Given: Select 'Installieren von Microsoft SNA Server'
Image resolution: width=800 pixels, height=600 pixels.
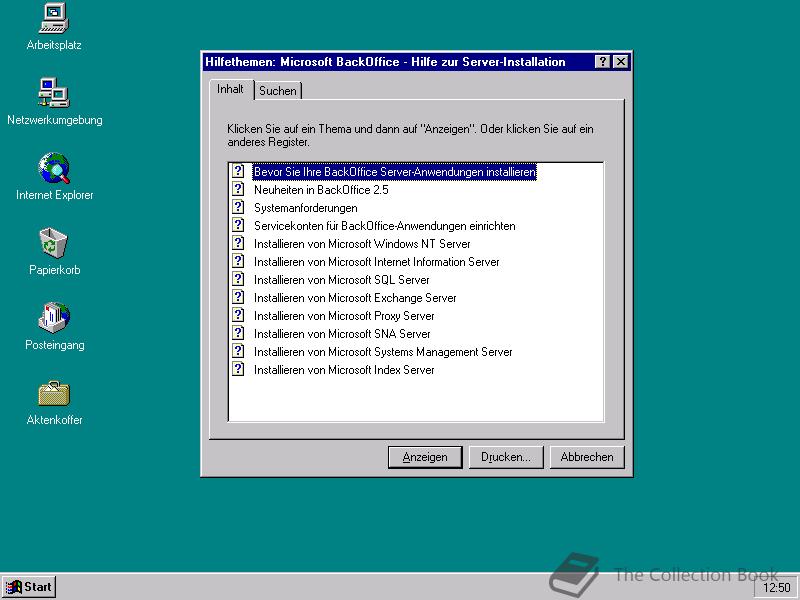Looking at the screenshot, I should click(x=342, y=334).
